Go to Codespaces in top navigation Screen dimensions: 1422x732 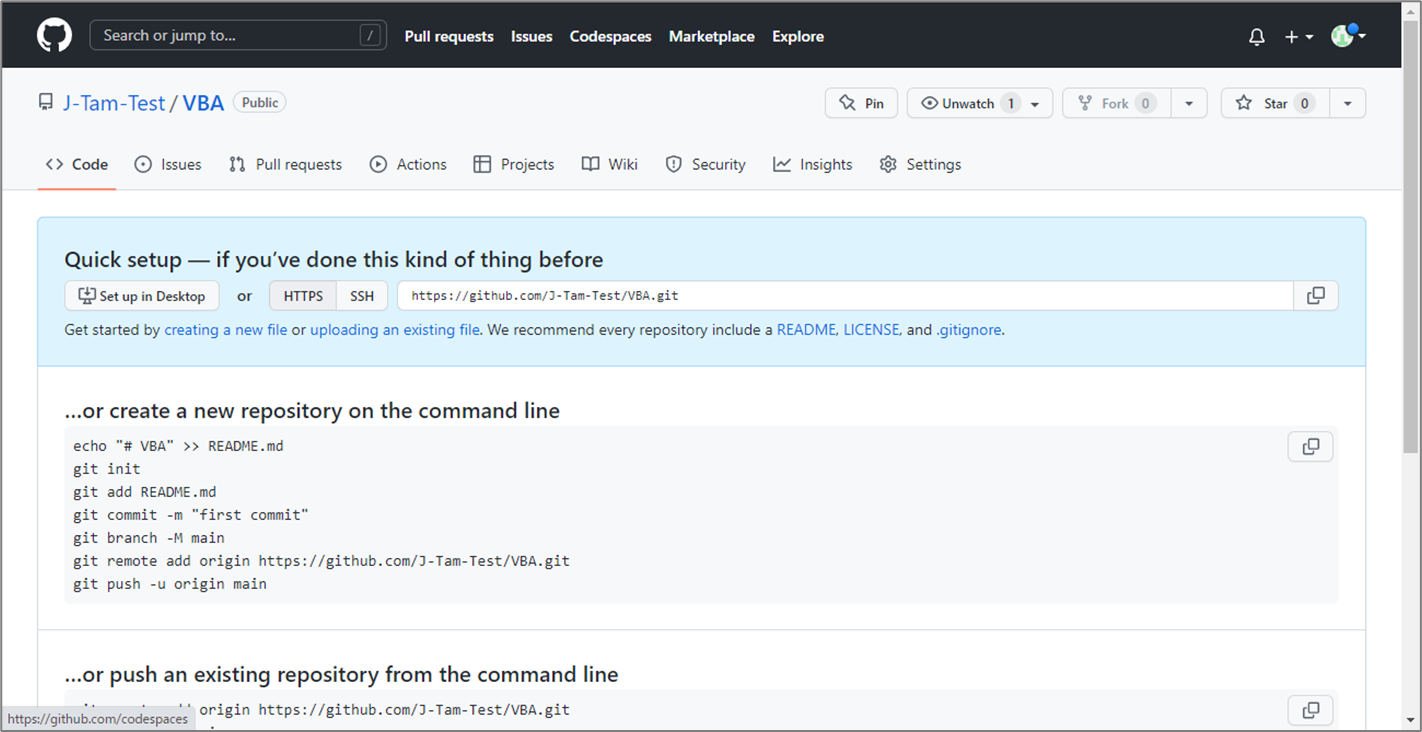point(610,36)
